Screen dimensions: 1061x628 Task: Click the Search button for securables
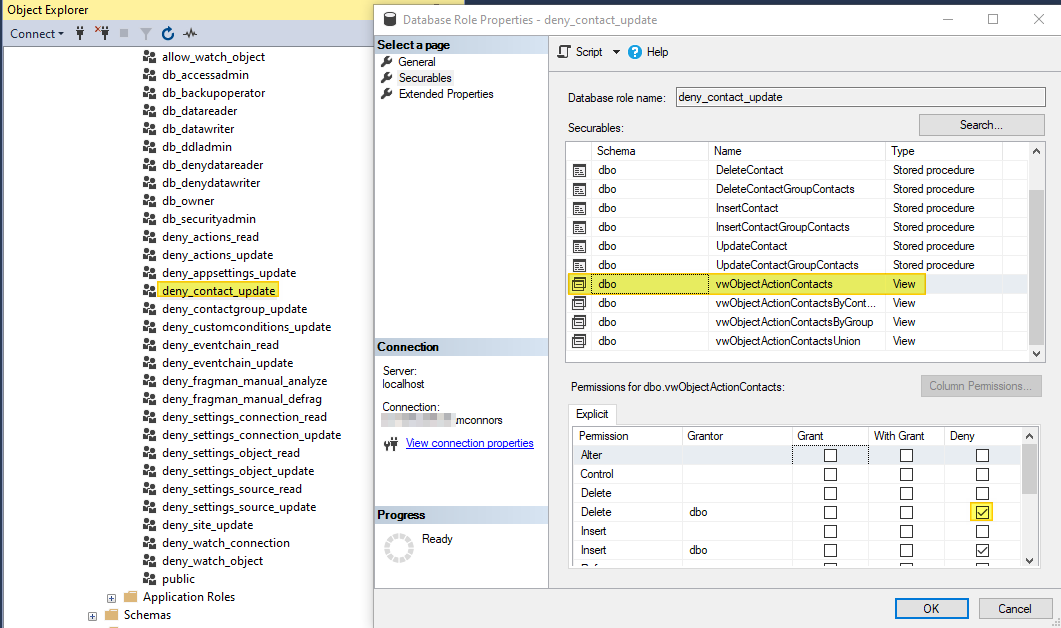980,124
